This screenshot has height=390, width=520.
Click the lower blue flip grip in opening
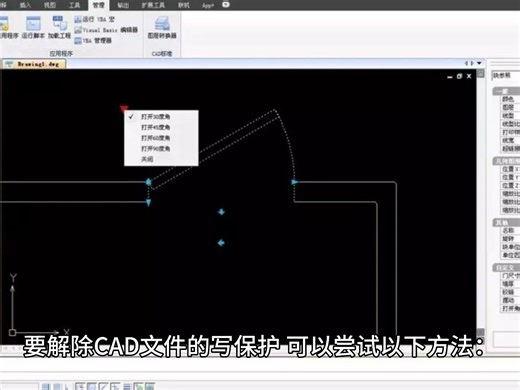pos(221,243)
